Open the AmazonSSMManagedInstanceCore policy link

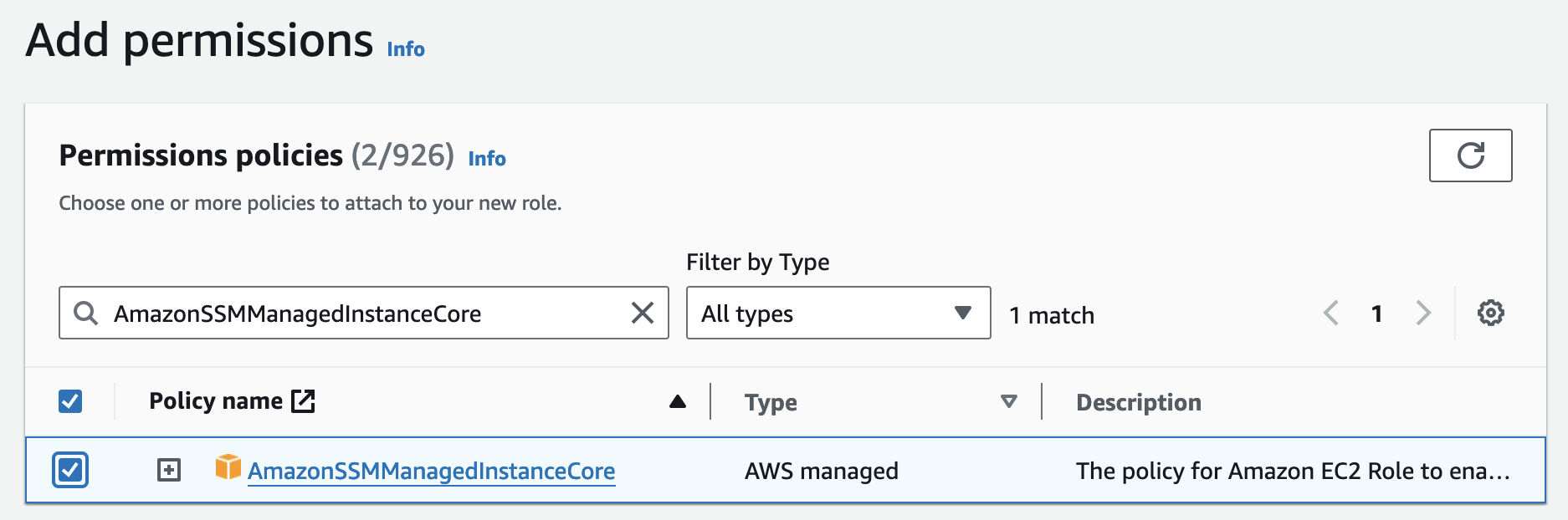point(431,472)
